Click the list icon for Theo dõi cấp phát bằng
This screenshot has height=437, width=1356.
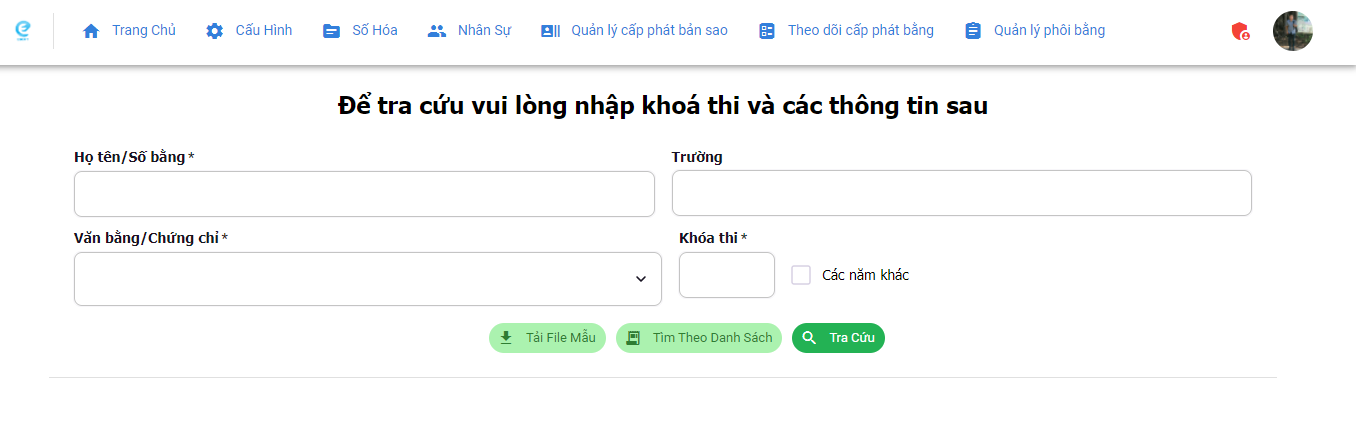point(767,31)
